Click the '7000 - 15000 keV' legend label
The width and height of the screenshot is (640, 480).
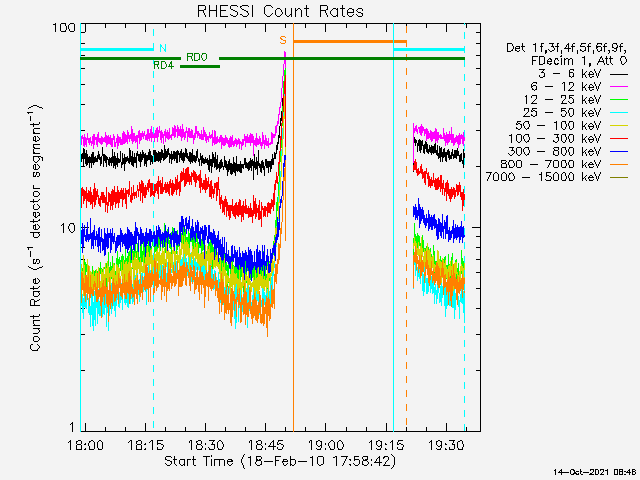coord(543,177)
